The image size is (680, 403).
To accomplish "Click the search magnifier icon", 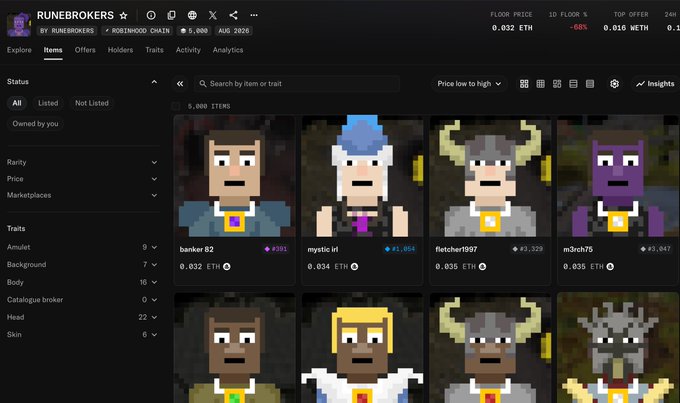I will point(203,84).
